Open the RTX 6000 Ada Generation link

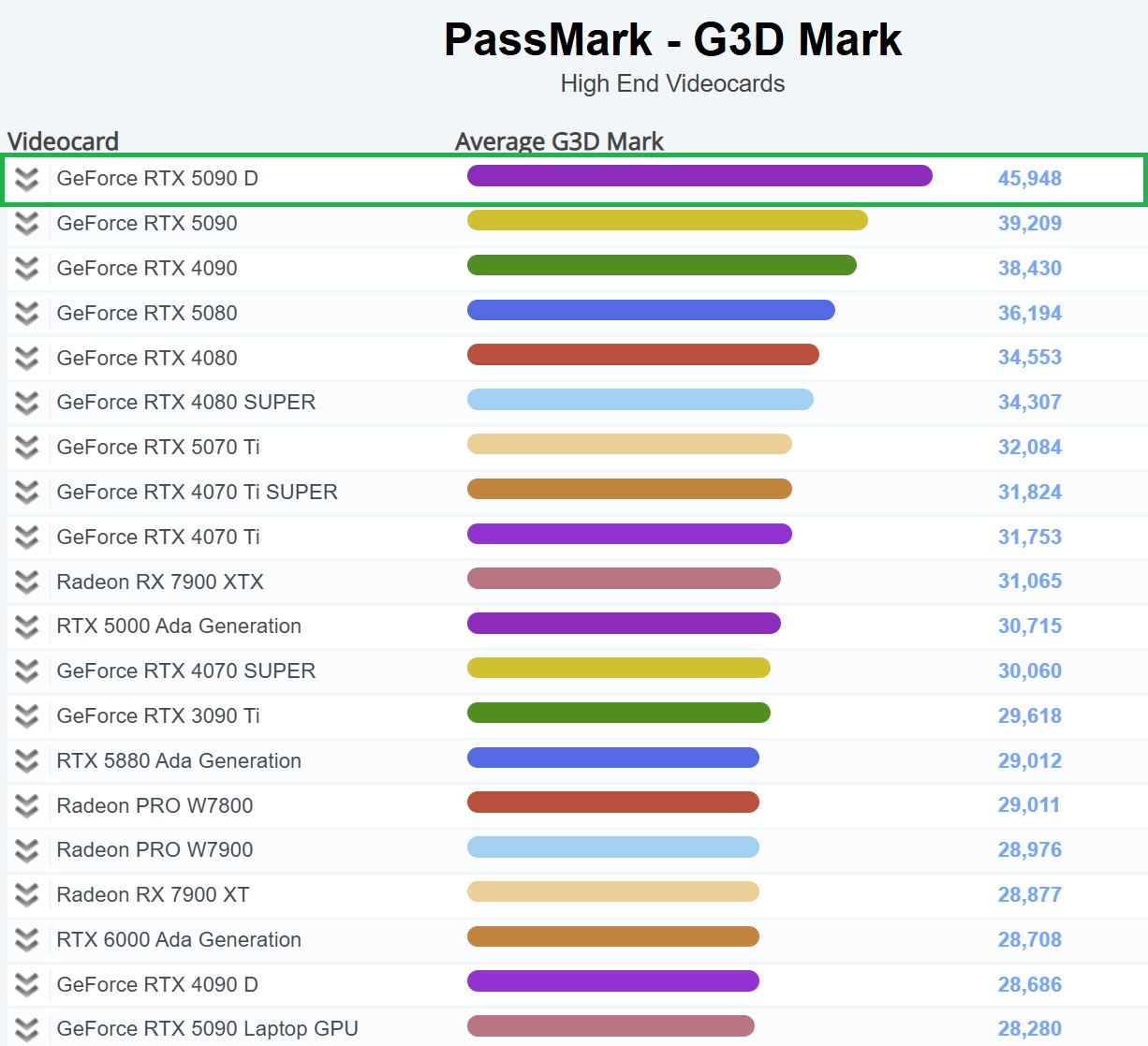click(179, 939)
